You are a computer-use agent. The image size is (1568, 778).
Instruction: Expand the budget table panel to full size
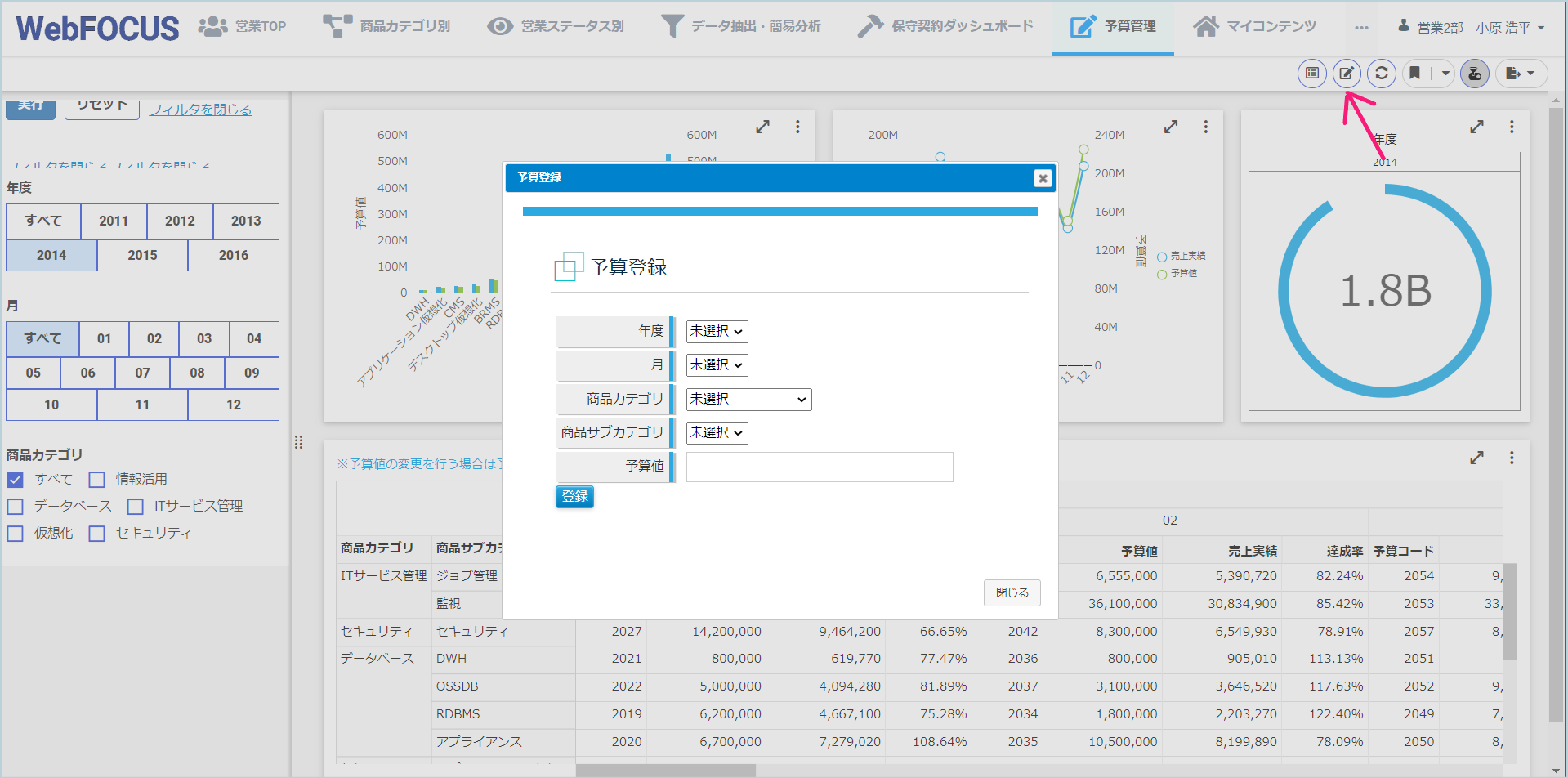click(1476, 458)
